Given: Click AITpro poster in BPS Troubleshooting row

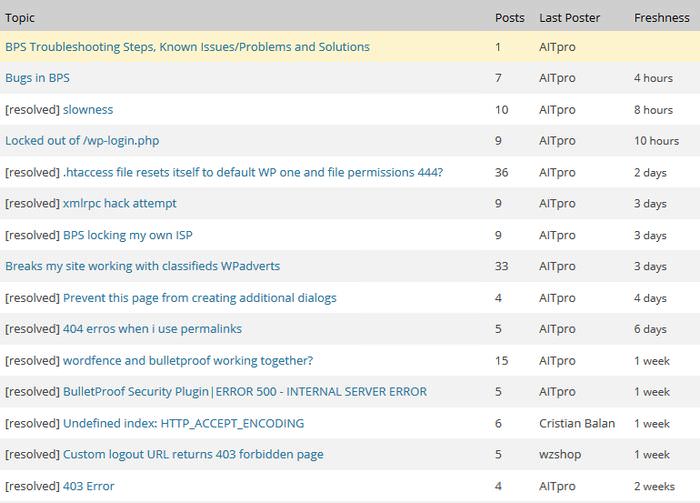Looking at the screenshot, I should 558,47.
